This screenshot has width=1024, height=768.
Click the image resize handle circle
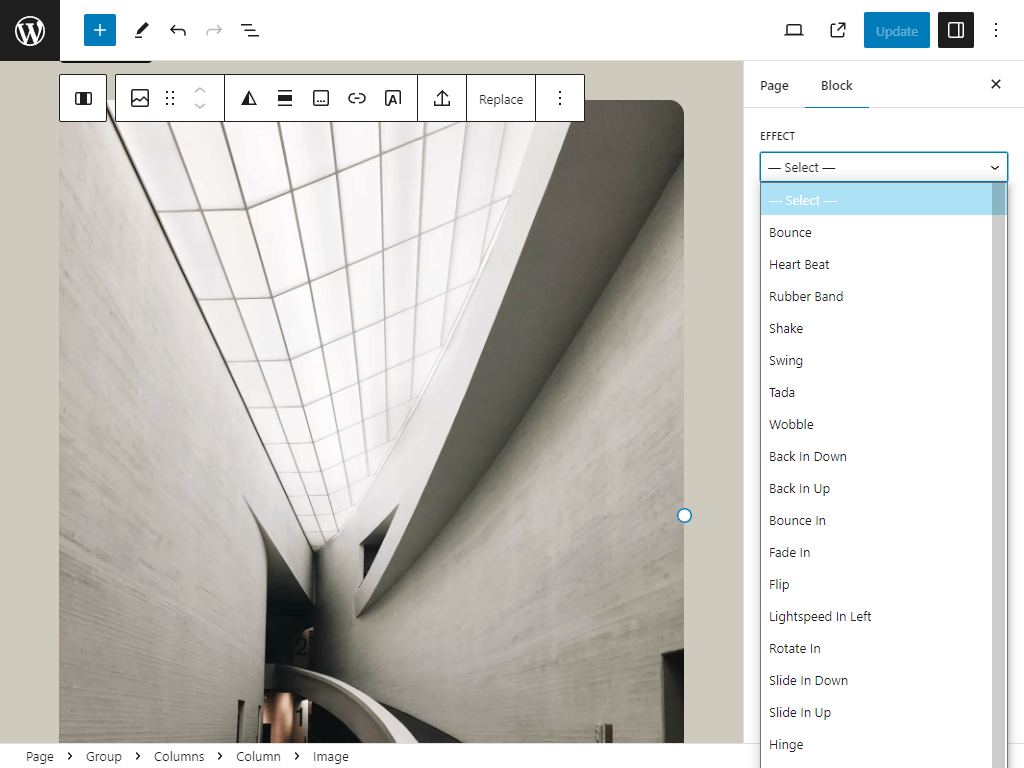[684, 516]
